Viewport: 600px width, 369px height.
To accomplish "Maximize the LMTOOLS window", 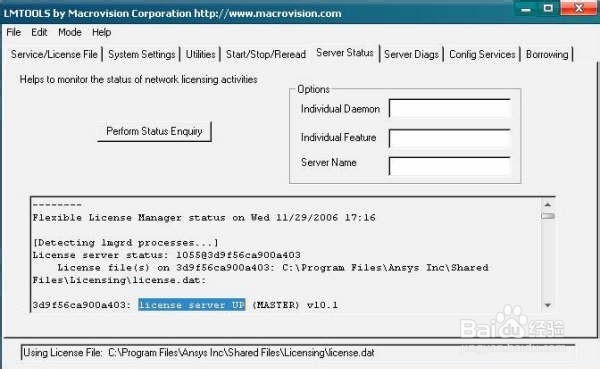I will click(x=548, y=8).
